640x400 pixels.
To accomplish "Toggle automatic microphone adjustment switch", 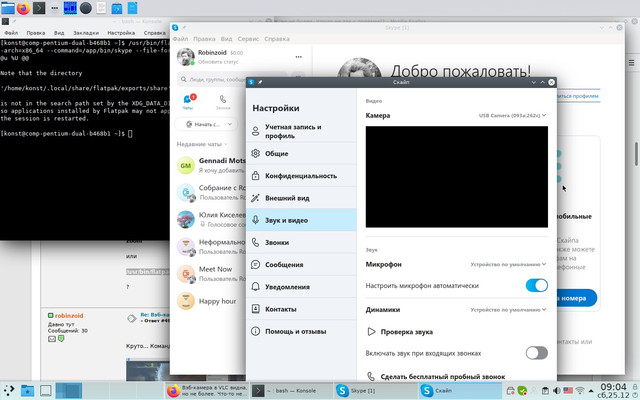I will coord(536,285).
